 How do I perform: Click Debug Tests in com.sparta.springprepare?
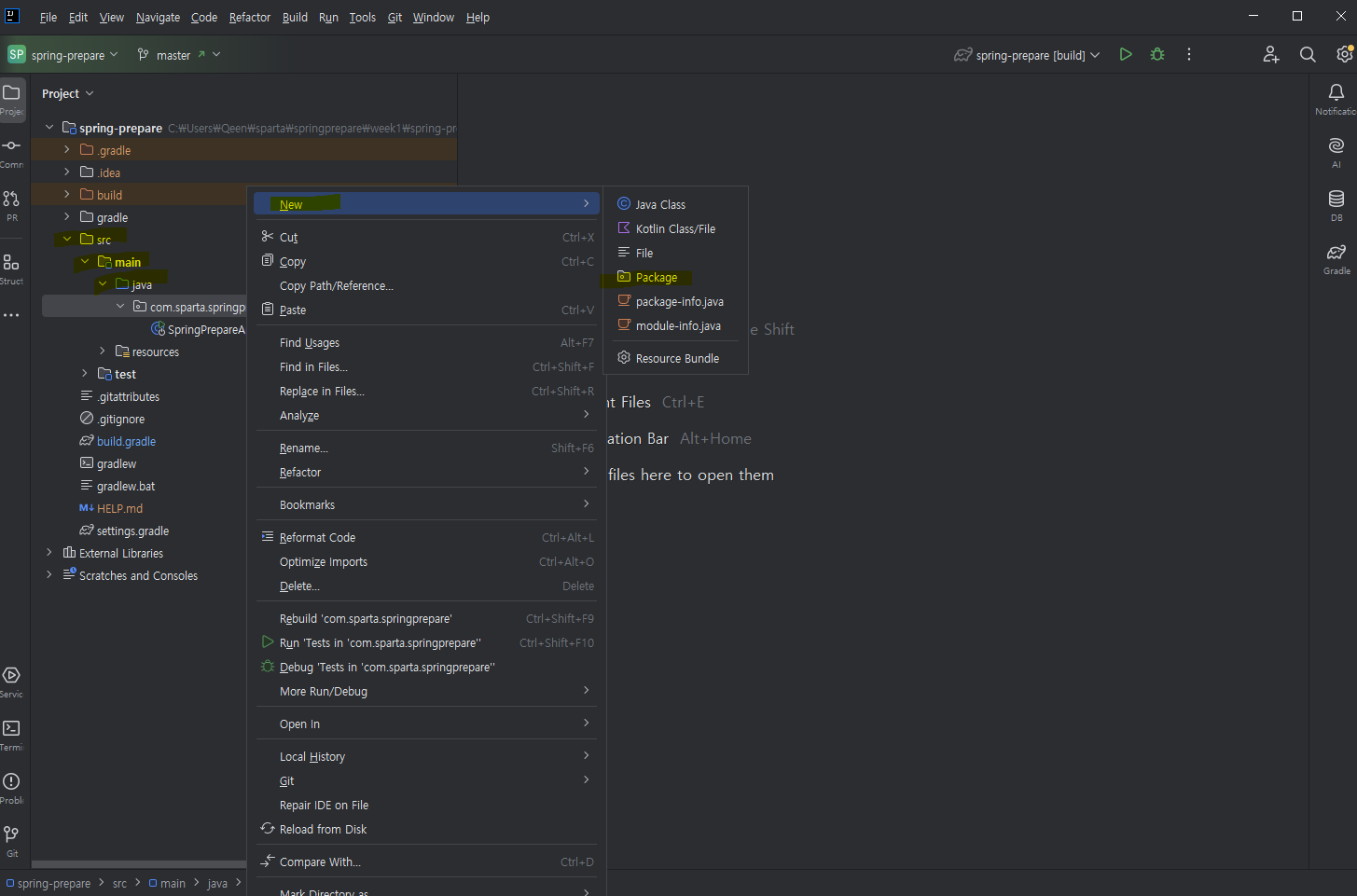click(426, 667)
